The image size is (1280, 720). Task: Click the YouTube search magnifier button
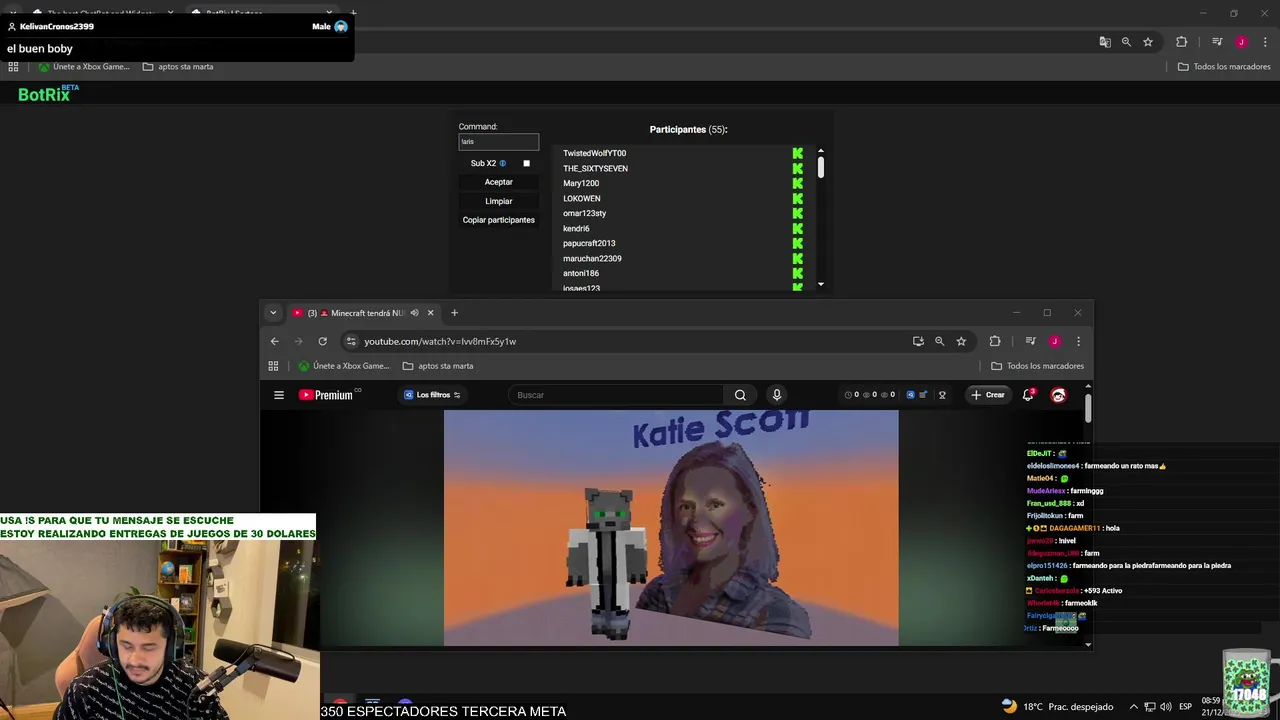click(x=740, y=395)
